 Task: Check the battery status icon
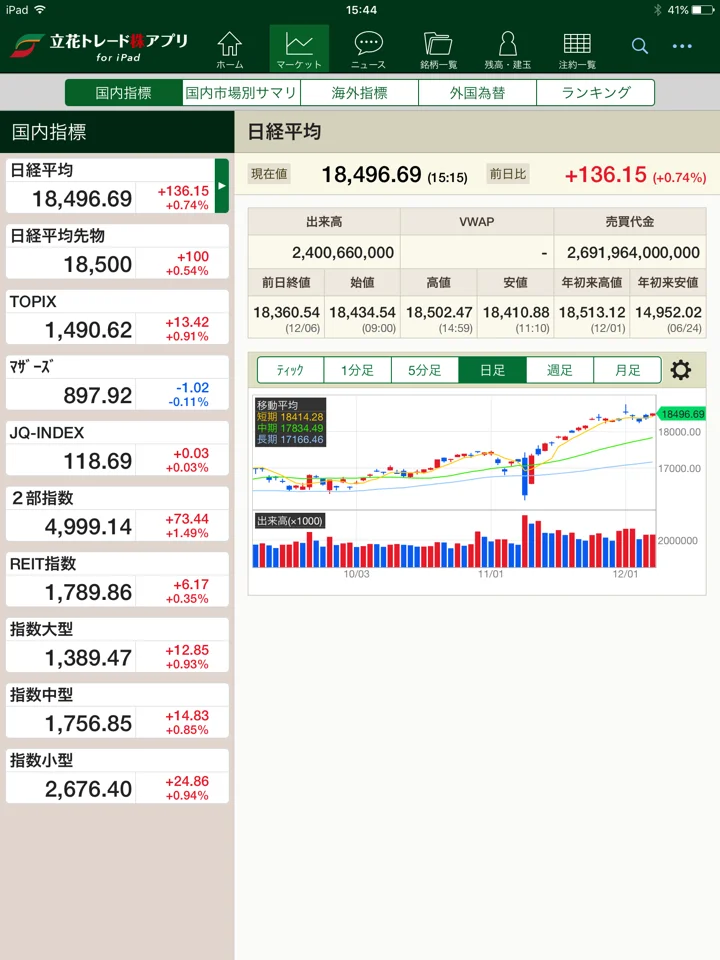pos(702,10)
